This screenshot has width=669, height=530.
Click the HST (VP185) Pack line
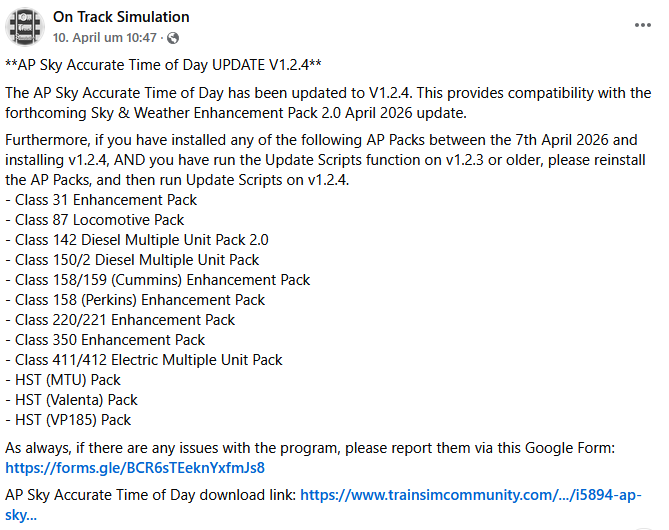(68, 420)
